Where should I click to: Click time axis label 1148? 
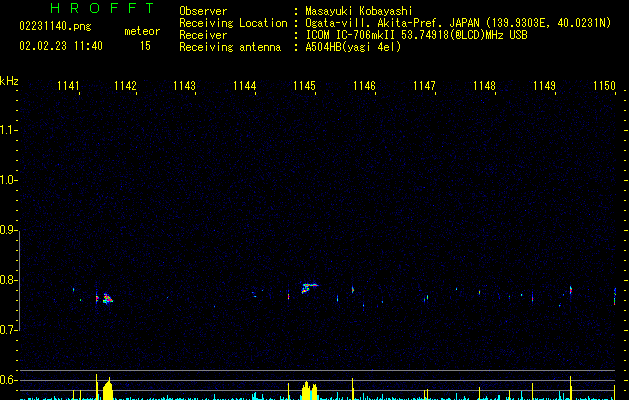(x=485, y=86)
